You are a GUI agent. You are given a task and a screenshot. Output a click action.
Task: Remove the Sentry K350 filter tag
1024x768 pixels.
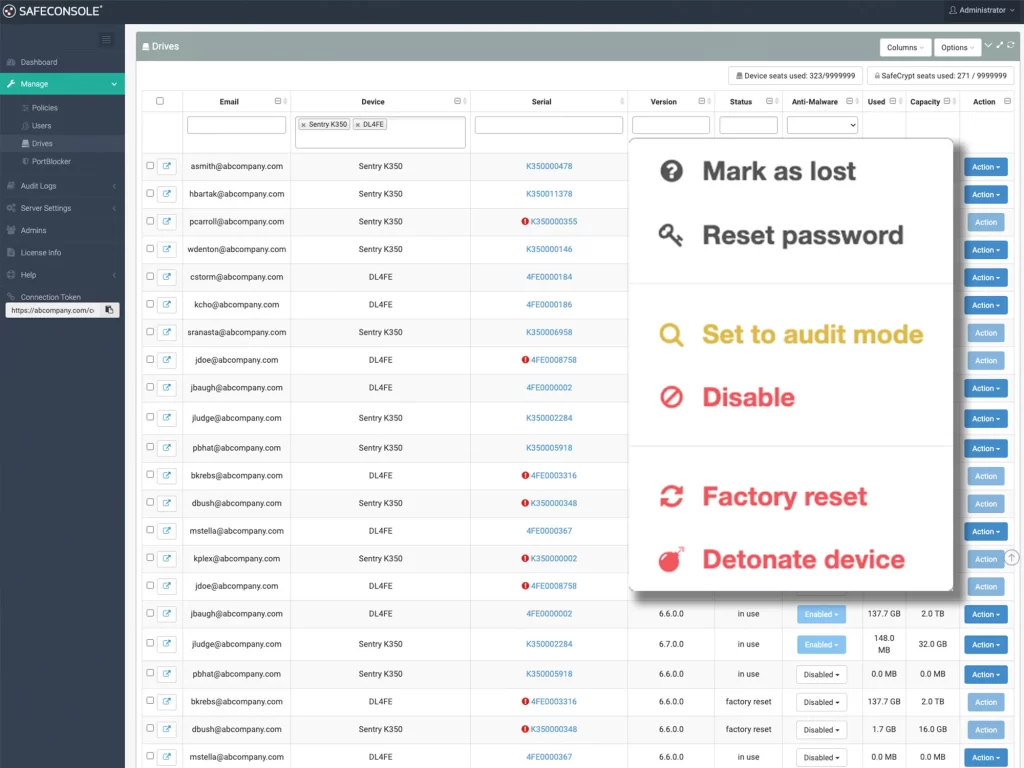point(304,125)
